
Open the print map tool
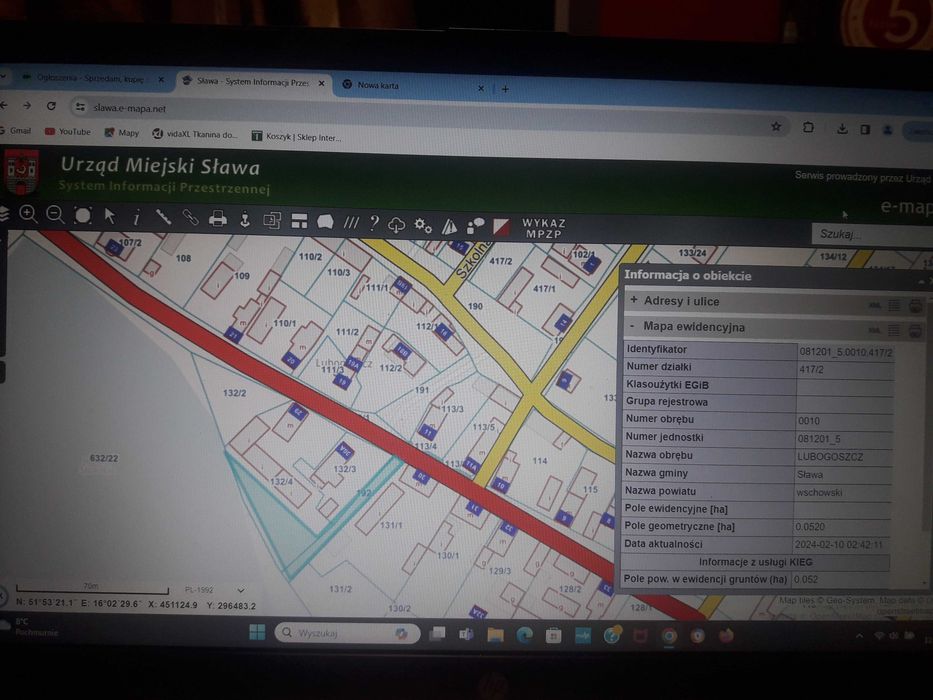(x=218, y=219)
